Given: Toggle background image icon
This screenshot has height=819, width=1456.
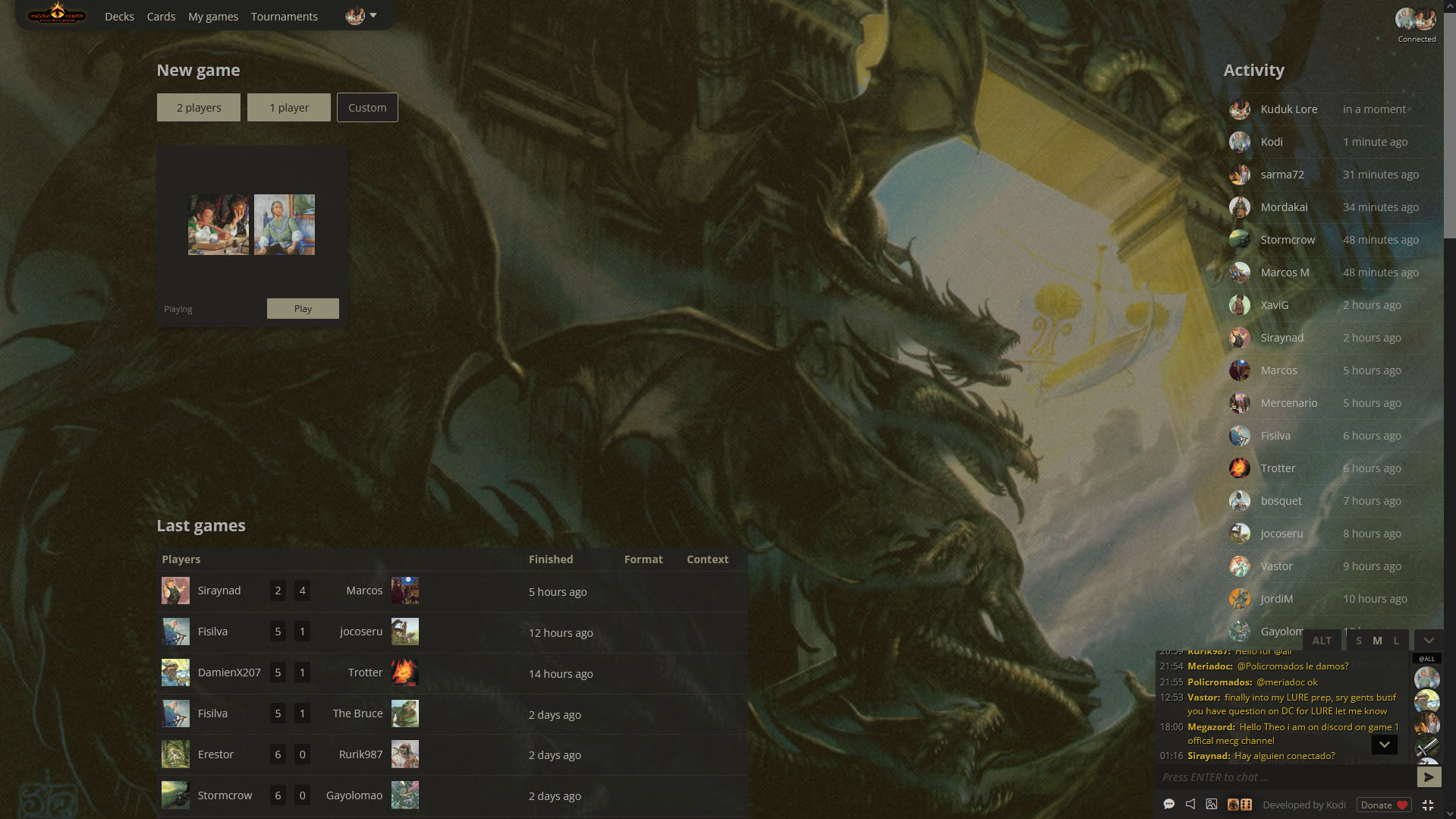Looking at the screenshot, I should click(1212, 805).
